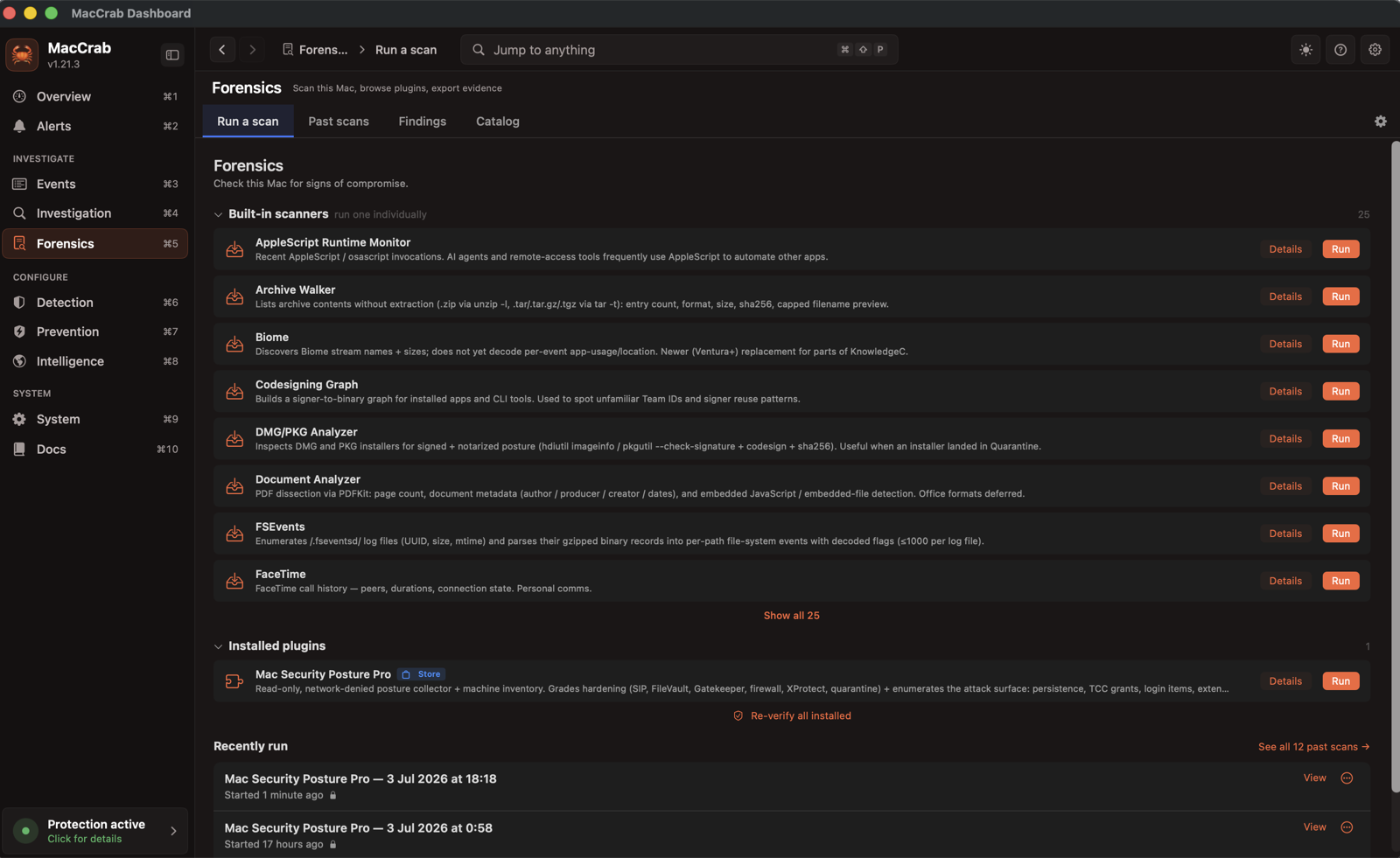This screenshot has width=1400, height=858.
Task: Collapse the Built-in scanners section
Action: tap(218, 214)
